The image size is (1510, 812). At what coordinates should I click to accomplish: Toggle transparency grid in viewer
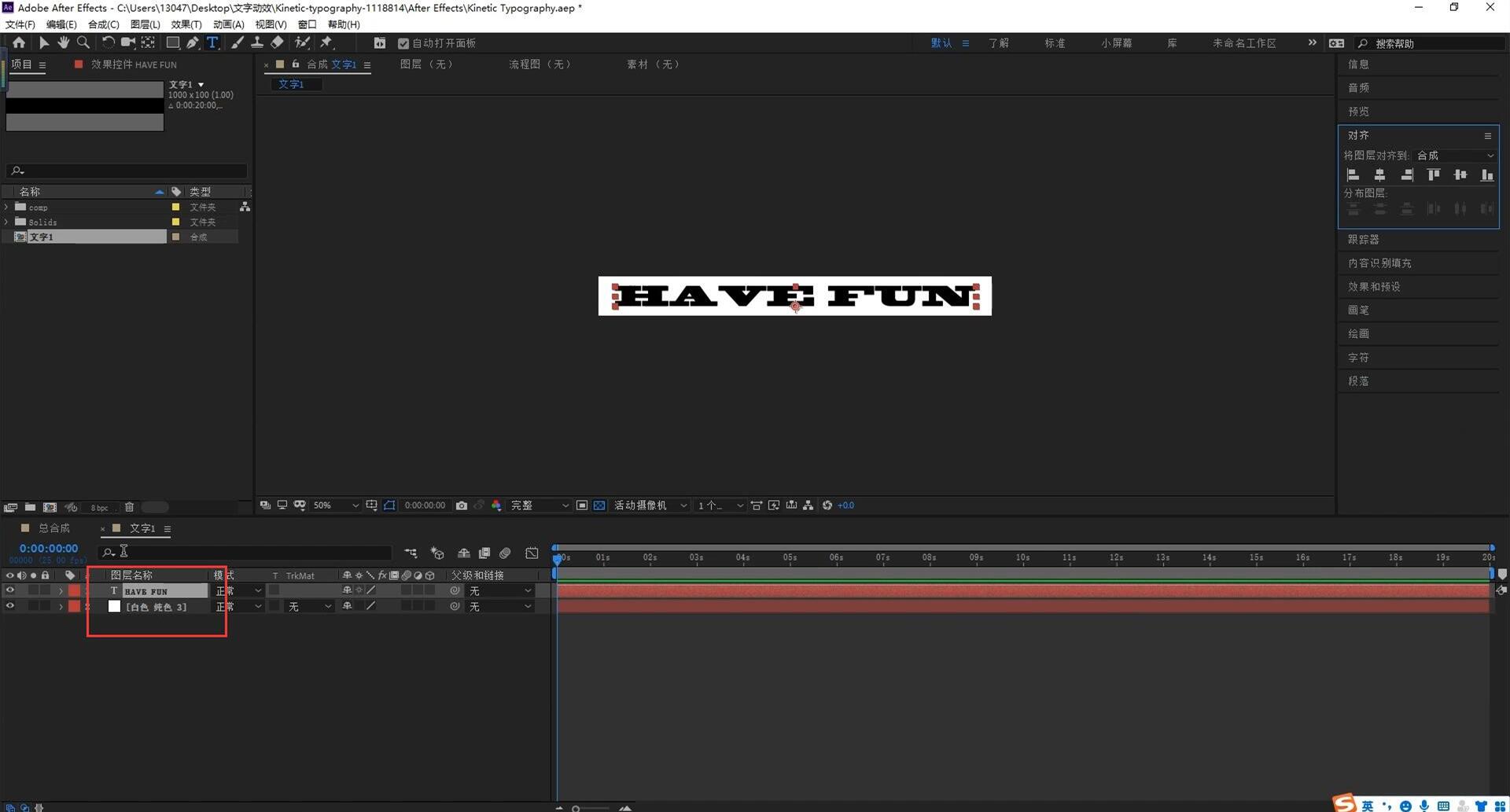pyautogui.click(x=599, y=505)
